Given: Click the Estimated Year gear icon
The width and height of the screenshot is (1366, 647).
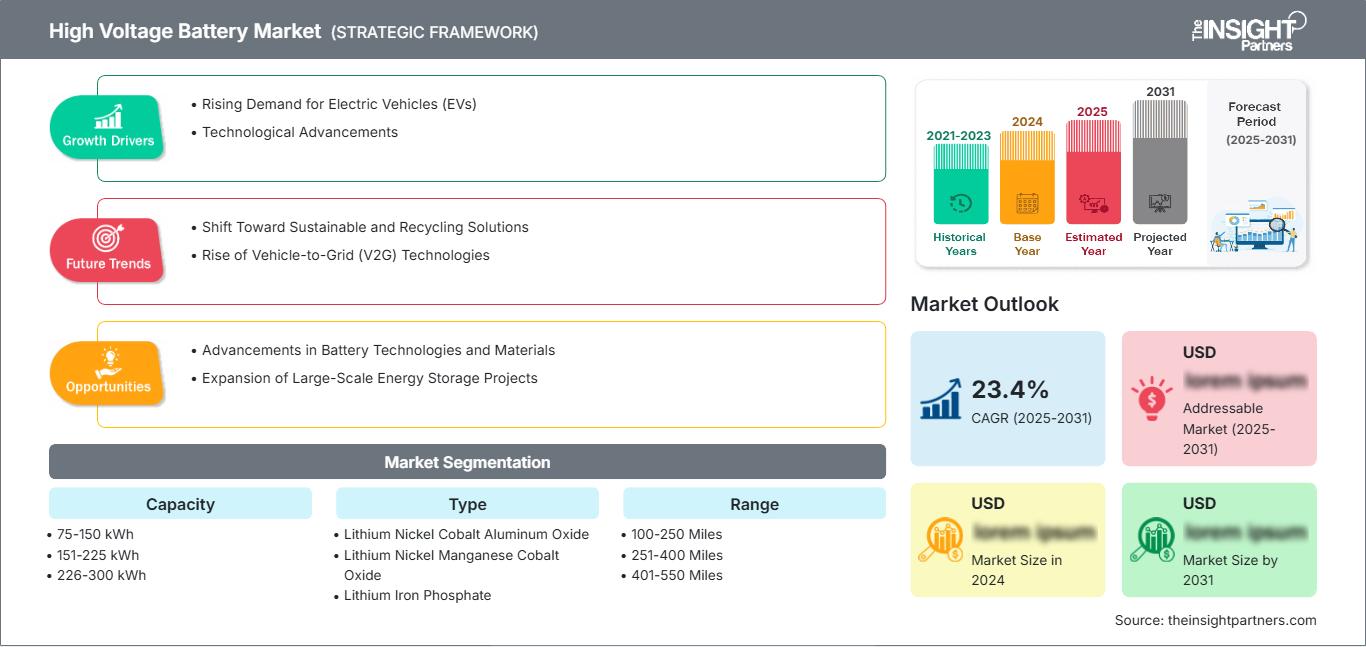Looking at the screenshot, I should 1093,204.
